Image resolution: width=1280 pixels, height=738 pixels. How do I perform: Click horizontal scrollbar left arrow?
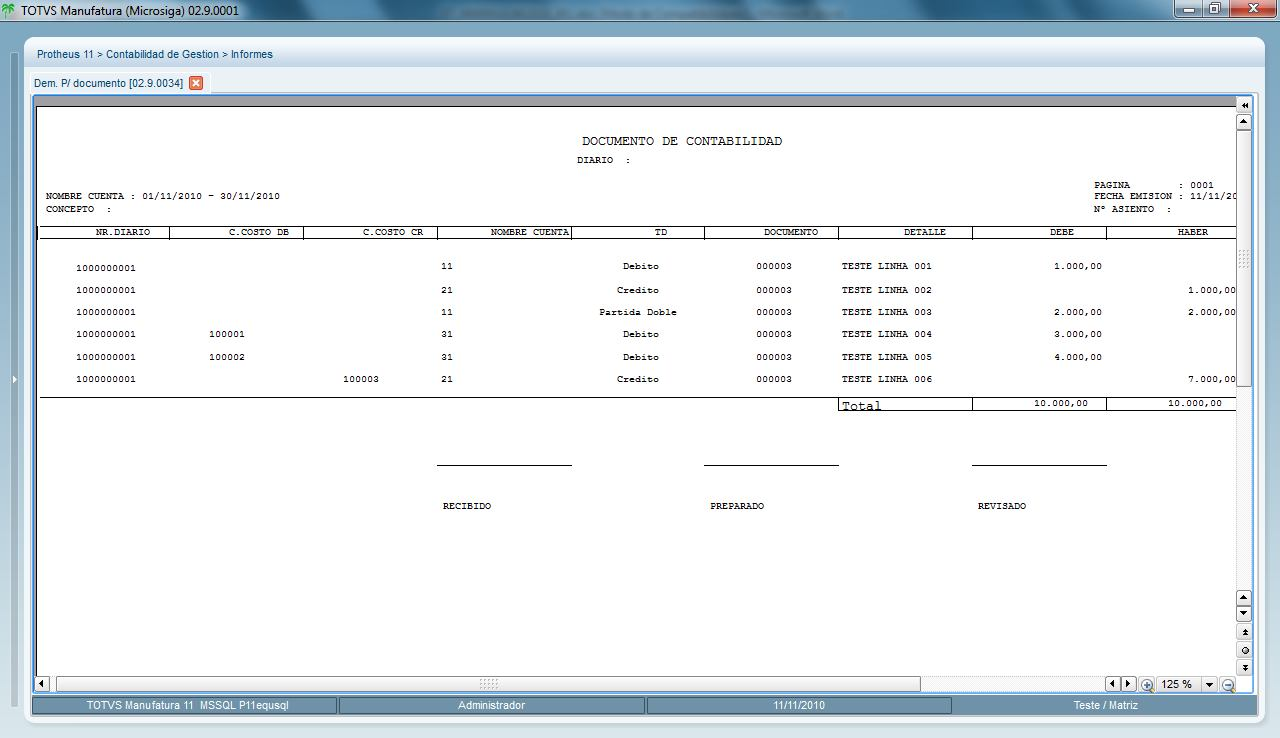(x=42, y=684)
